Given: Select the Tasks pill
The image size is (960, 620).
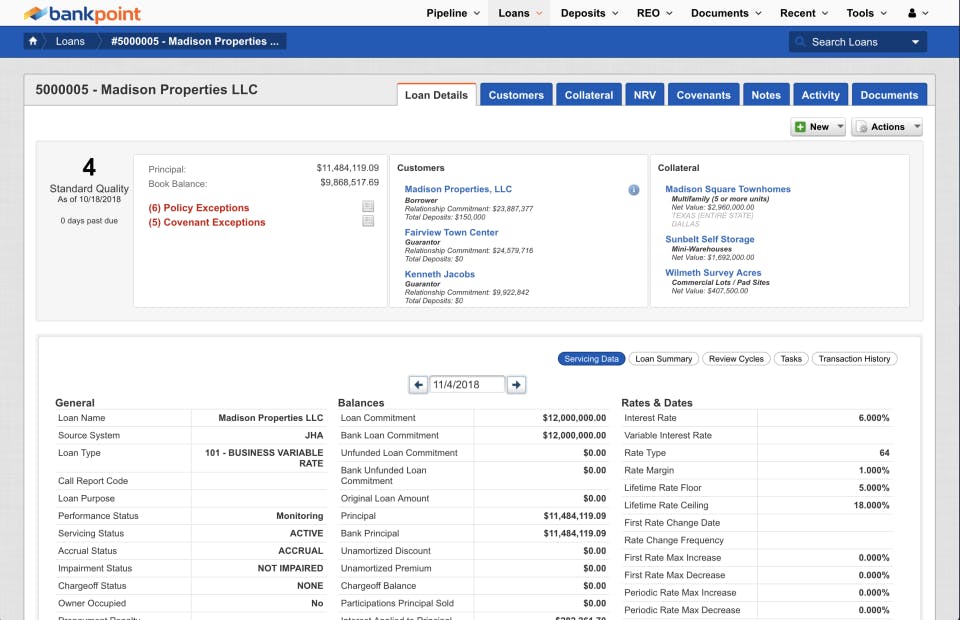Looking at the screenshot, I should click(x=791, y=359).
